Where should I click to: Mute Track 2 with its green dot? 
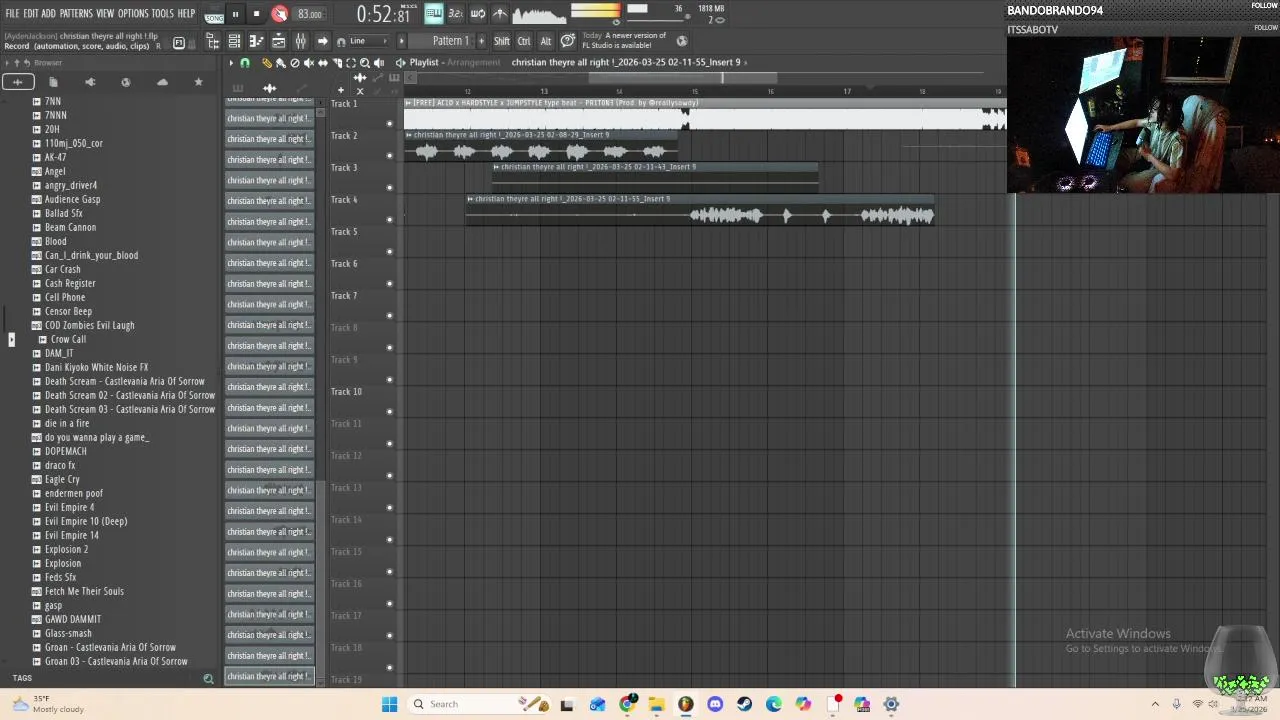389,156
